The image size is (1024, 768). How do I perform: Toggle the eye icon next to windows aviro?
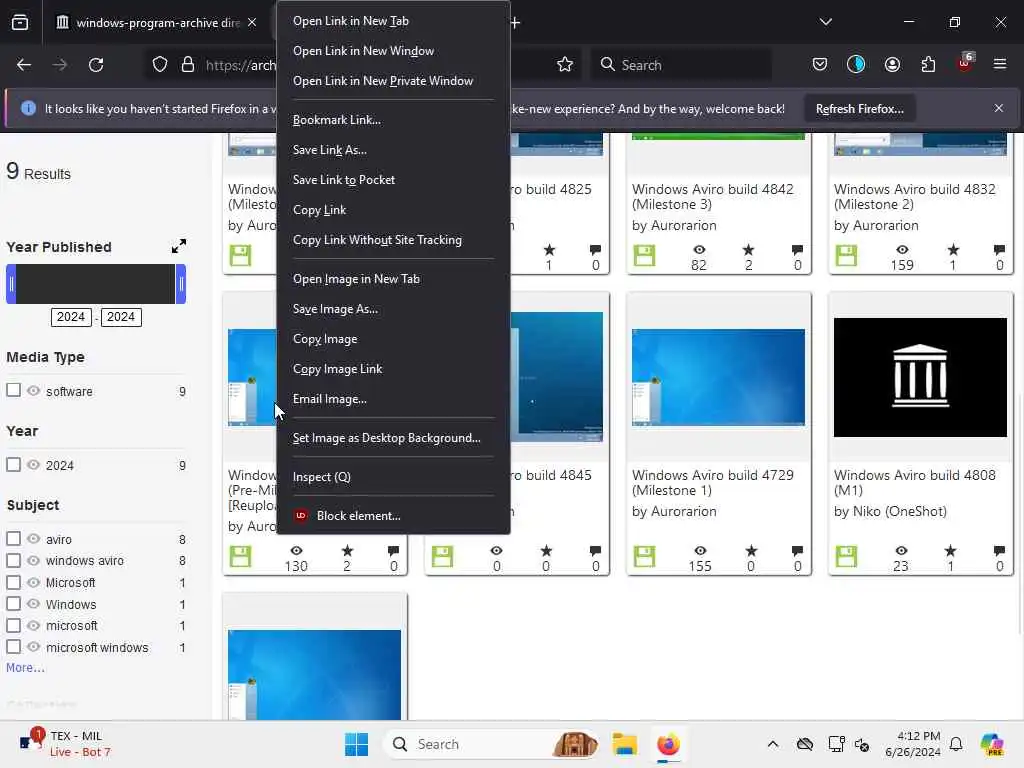point(33,560)
